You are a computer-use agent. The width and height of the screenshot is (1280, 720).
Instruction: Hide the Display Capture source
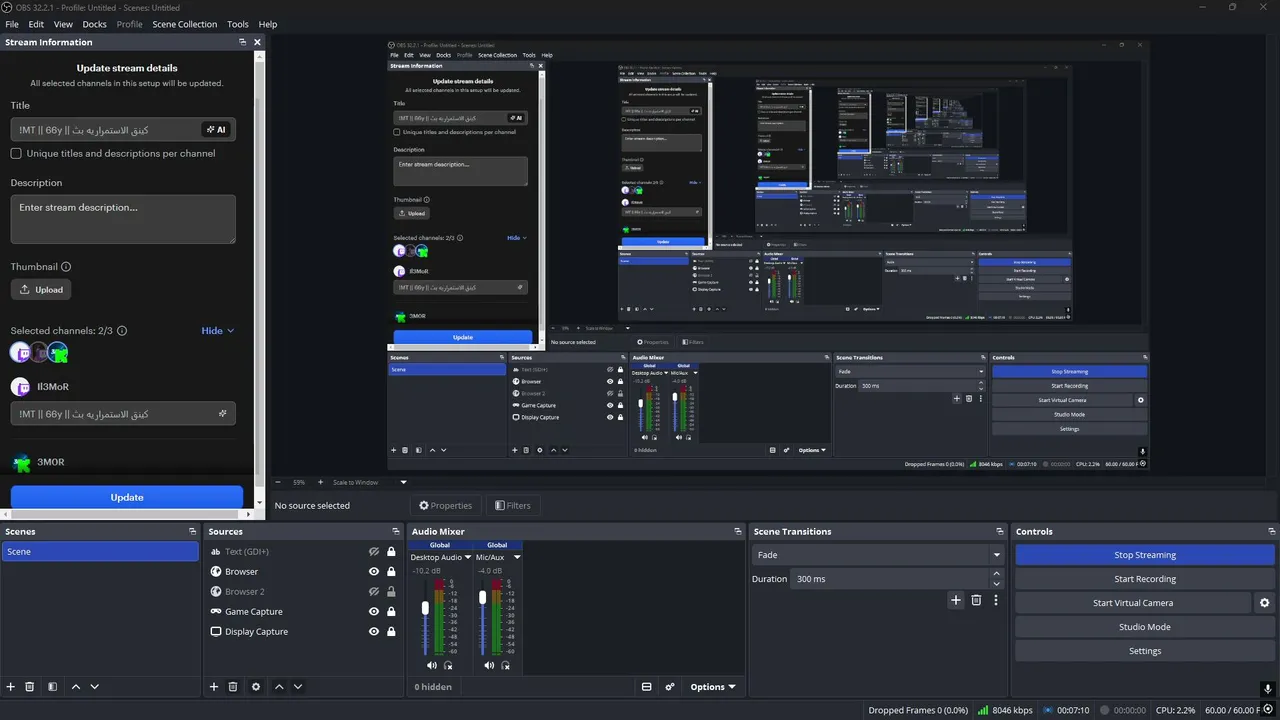click(374, 631)
